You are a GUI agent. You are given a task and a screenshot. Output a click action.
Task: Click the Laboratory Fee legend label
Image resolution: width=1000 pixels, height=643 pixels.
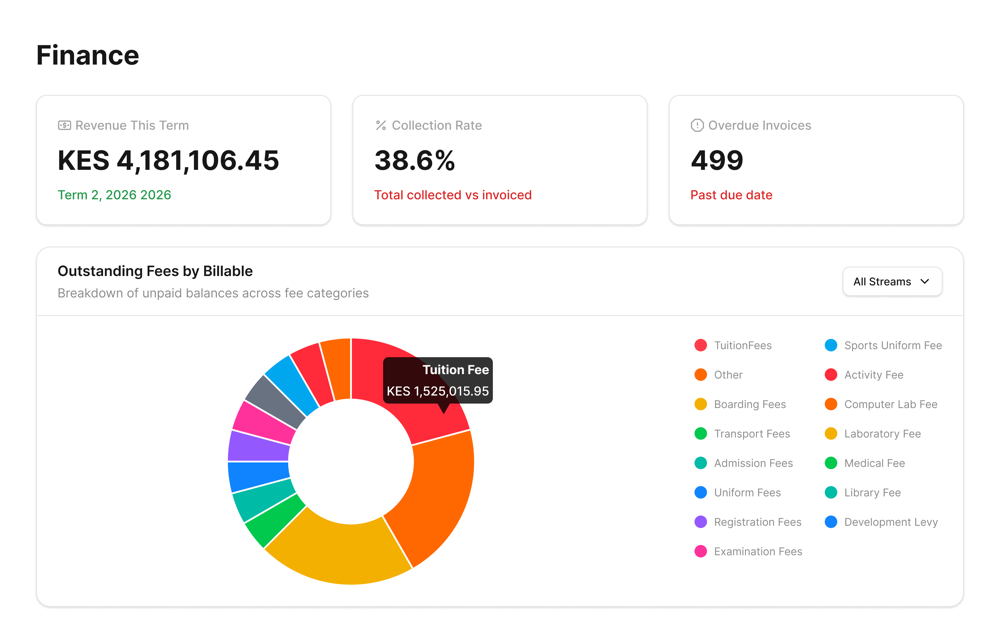click(882, 434)
